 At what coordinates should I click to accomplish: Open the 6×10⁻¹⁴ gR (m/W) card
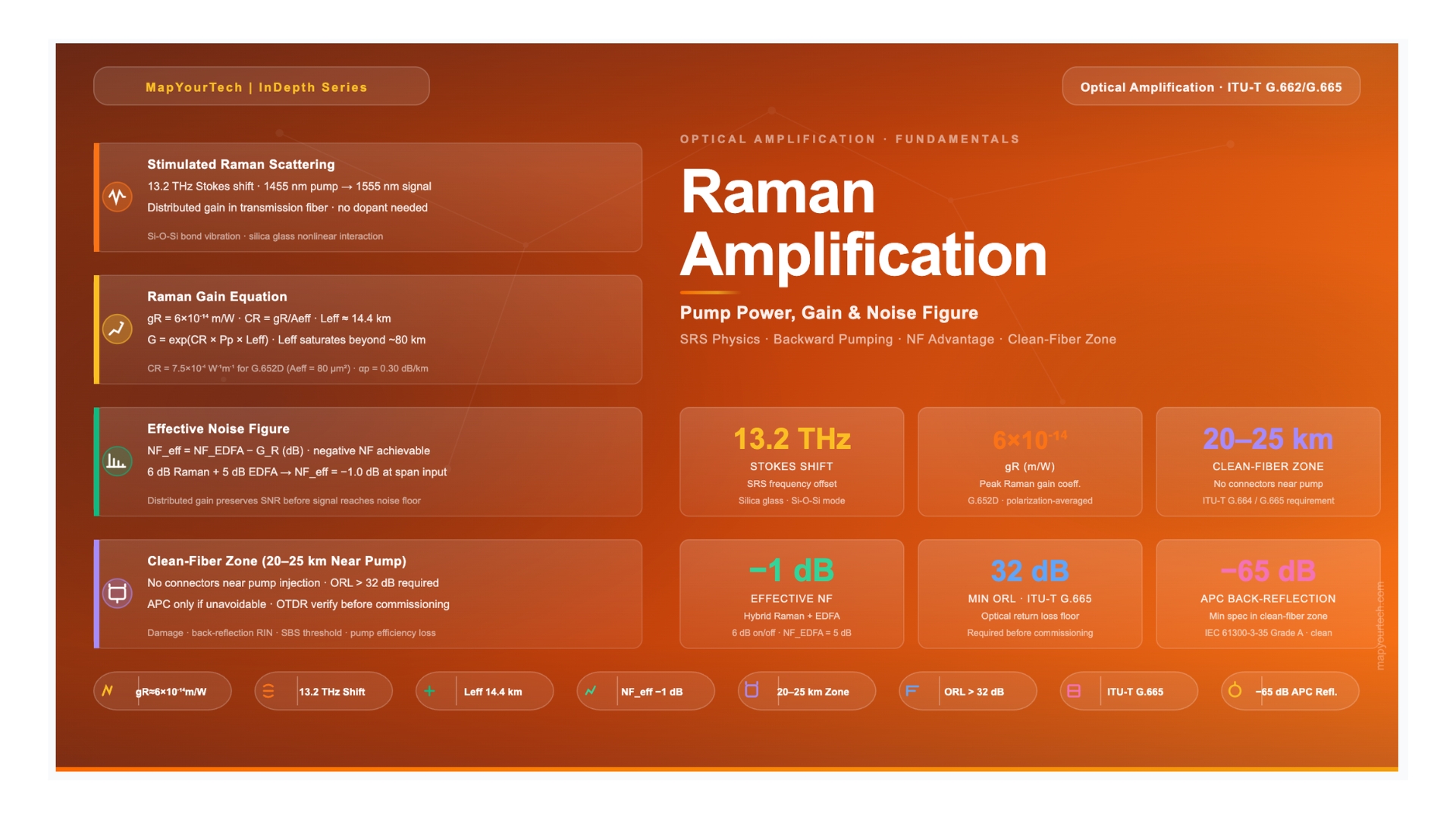[1030, 462]
